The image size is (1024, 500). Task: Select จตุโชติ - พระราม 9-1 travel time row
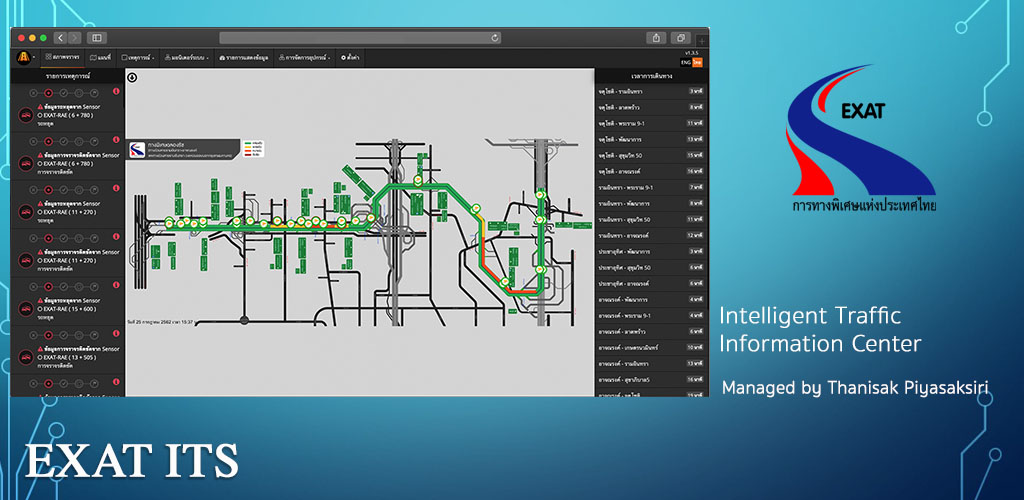click(651, 123)
